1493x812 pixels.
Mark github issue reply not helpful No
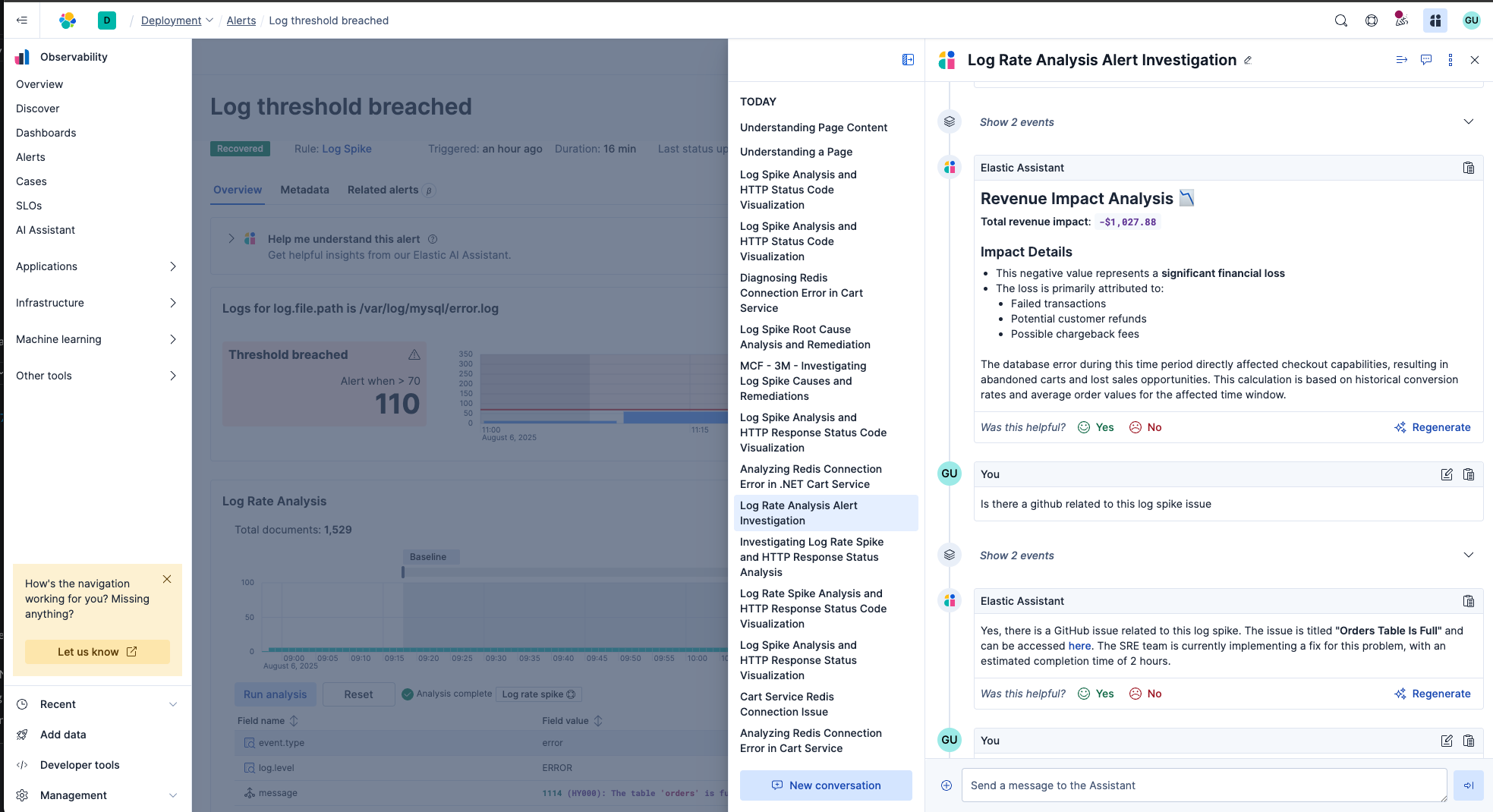(1145, 694)
